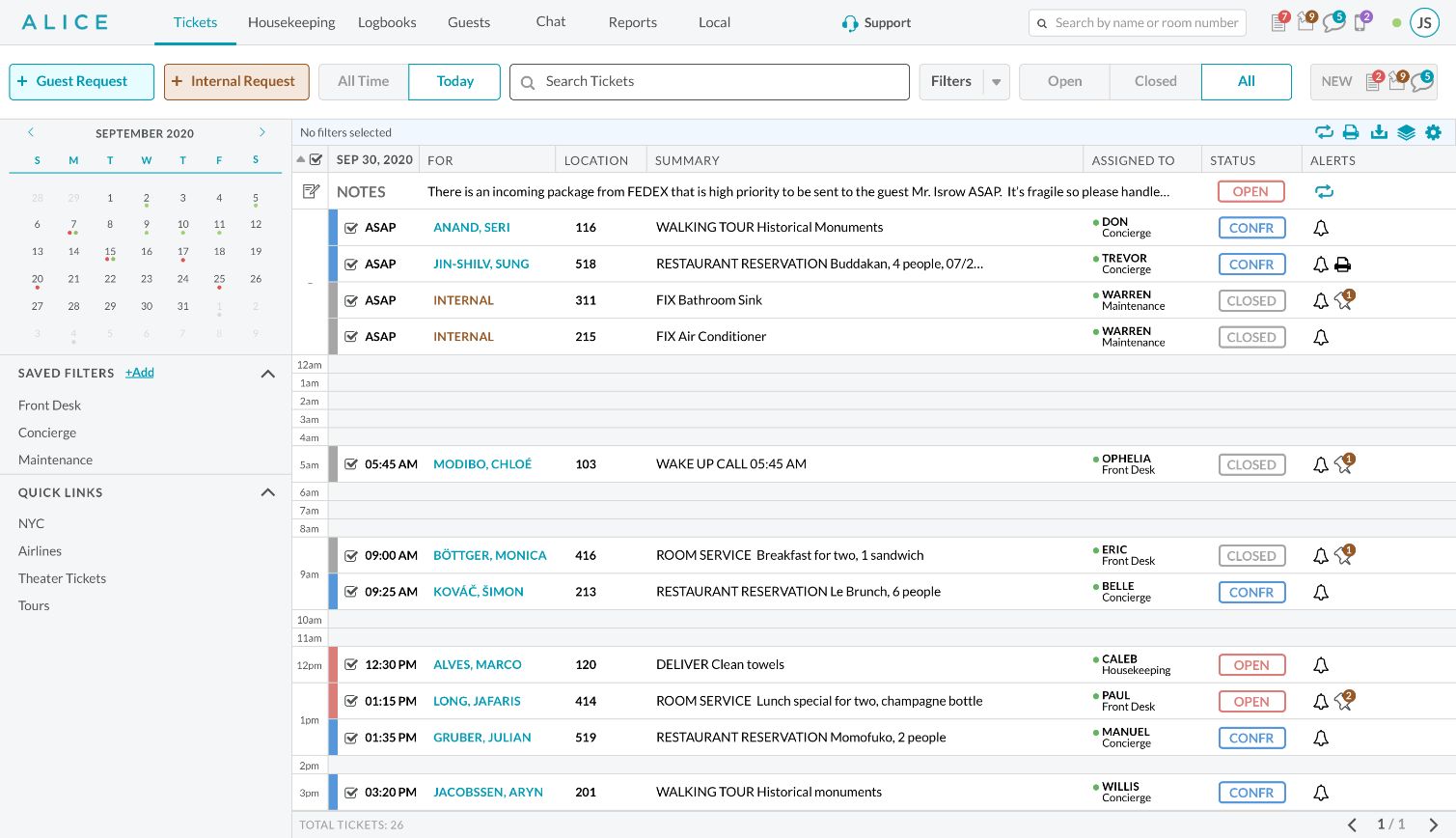Open the Filters dropdown arrow
The image size is (1456, 838).
click(x=997, y=82)
